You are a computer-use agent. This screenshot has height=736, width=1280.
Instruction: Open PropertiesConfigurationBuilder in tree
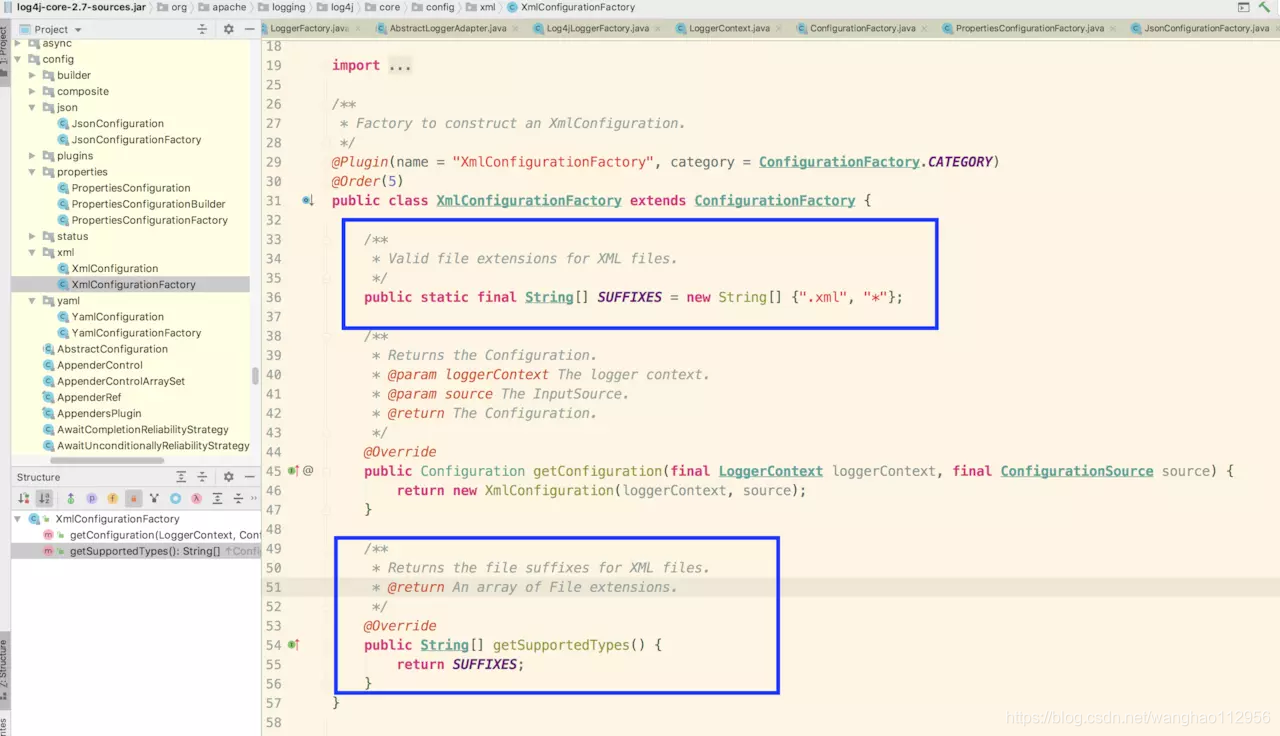(x=148, y=204)
